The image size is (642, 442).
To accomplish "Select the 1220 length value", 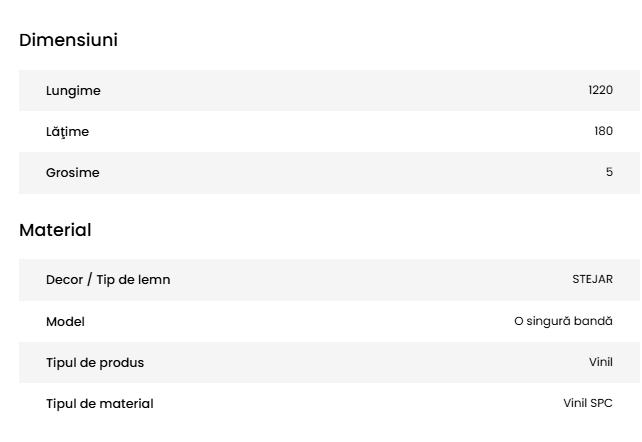I will [600, 91].
